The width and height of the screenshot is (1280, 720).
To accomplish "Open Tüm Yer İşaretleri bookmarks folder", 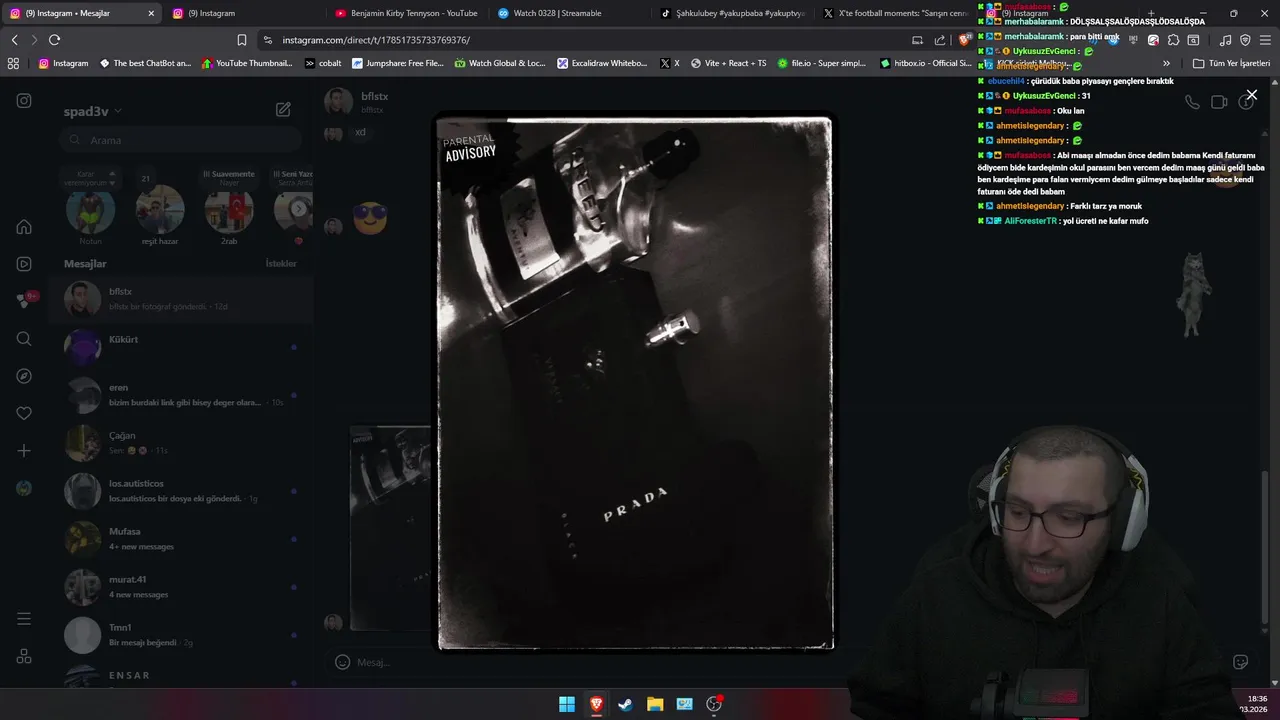I will (x=1231, y=63).
